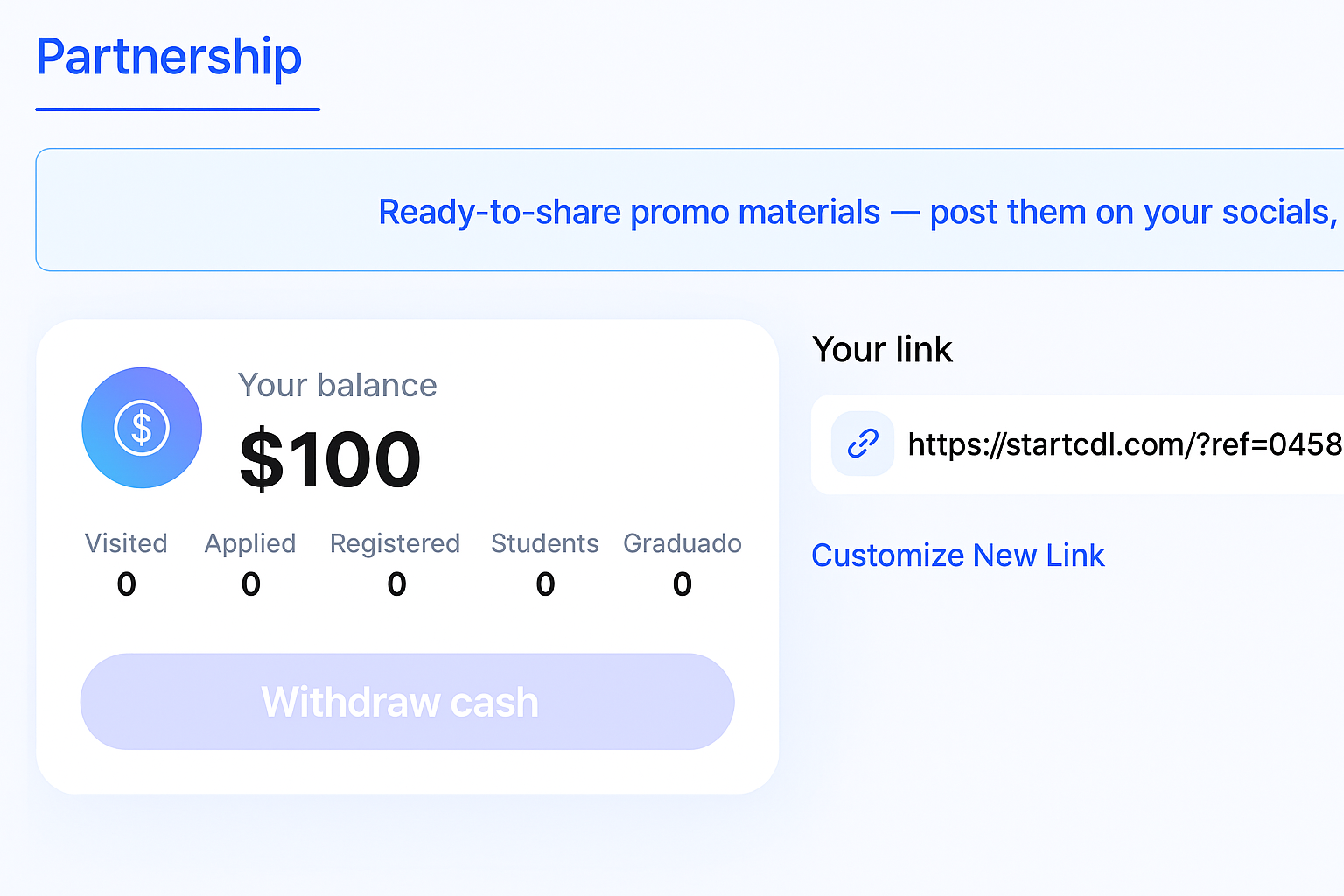Click the Customize New Link link
Viewport: 1344px width, 896px height.
pyautogui.click(x=958, y=556)
